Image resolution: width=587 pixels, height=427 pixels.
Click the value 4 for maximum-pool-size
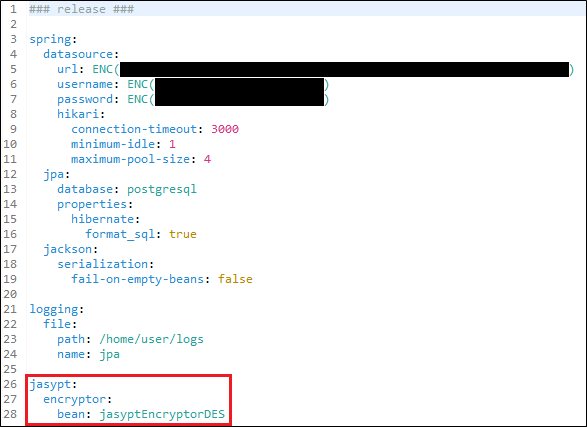point(207,159)
